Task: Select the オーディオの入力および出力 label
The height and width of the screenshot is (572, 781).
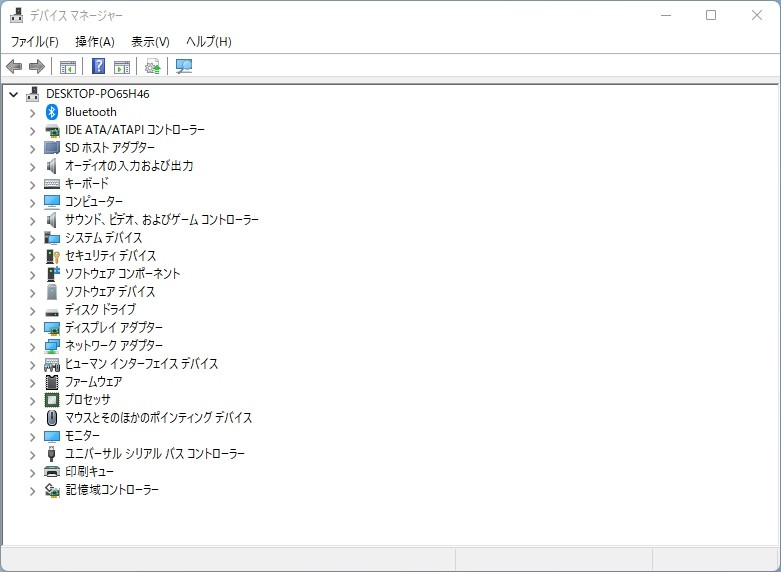Action: pos(129,165)
